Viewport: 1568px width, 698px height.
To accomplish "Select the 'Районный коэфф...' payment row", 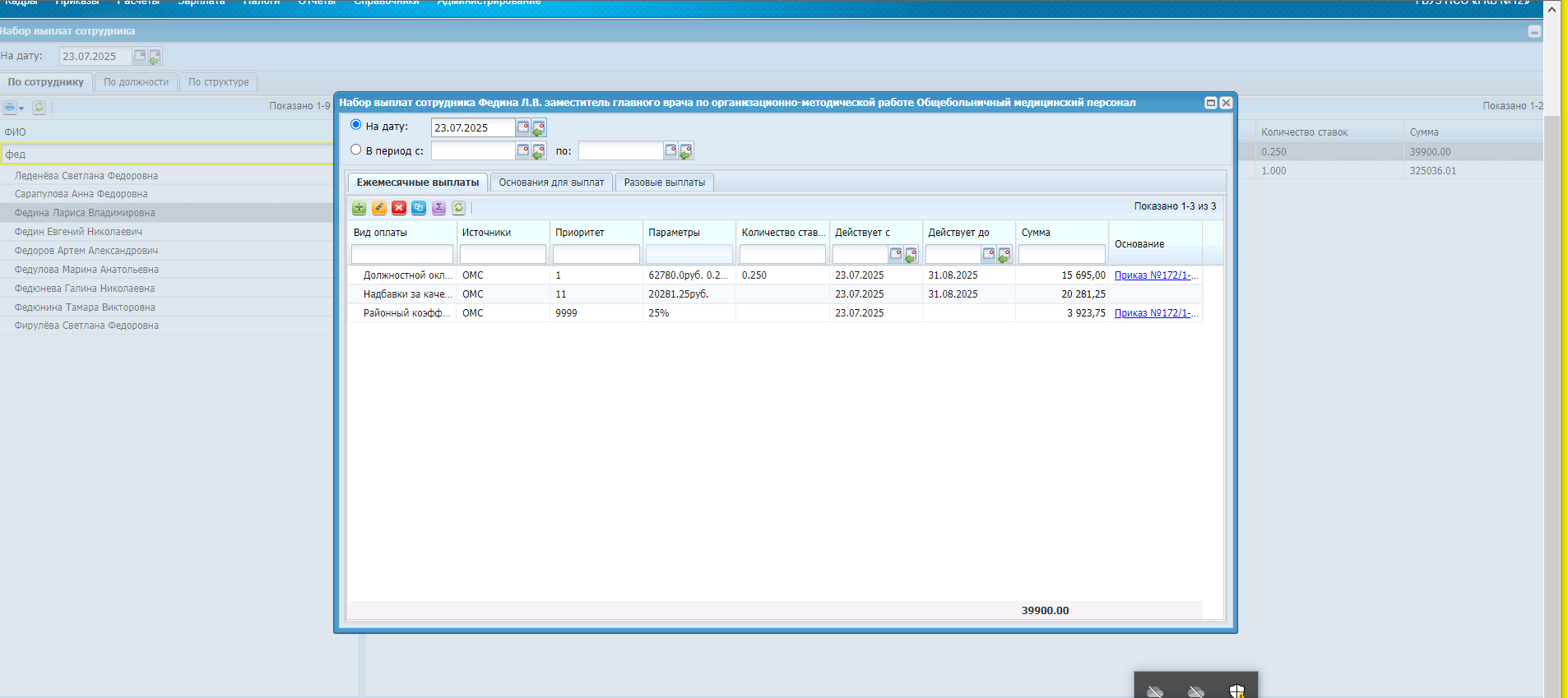I will [x=774, y=313].
